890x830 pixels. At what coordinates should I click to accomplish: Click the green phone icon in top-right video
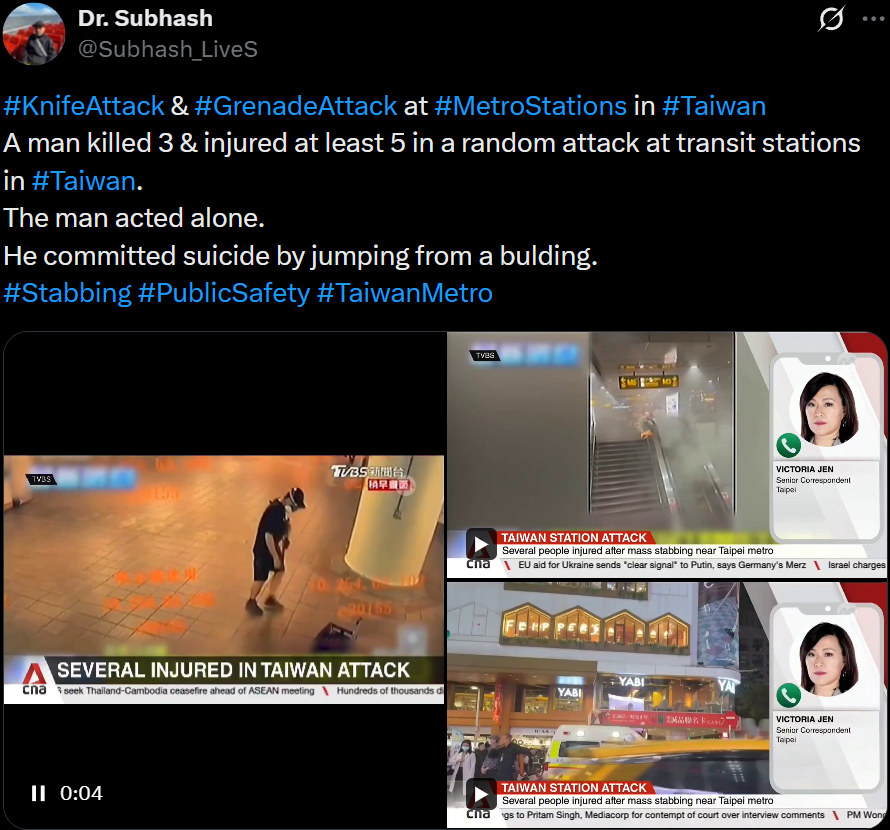[x=788, y=446]
